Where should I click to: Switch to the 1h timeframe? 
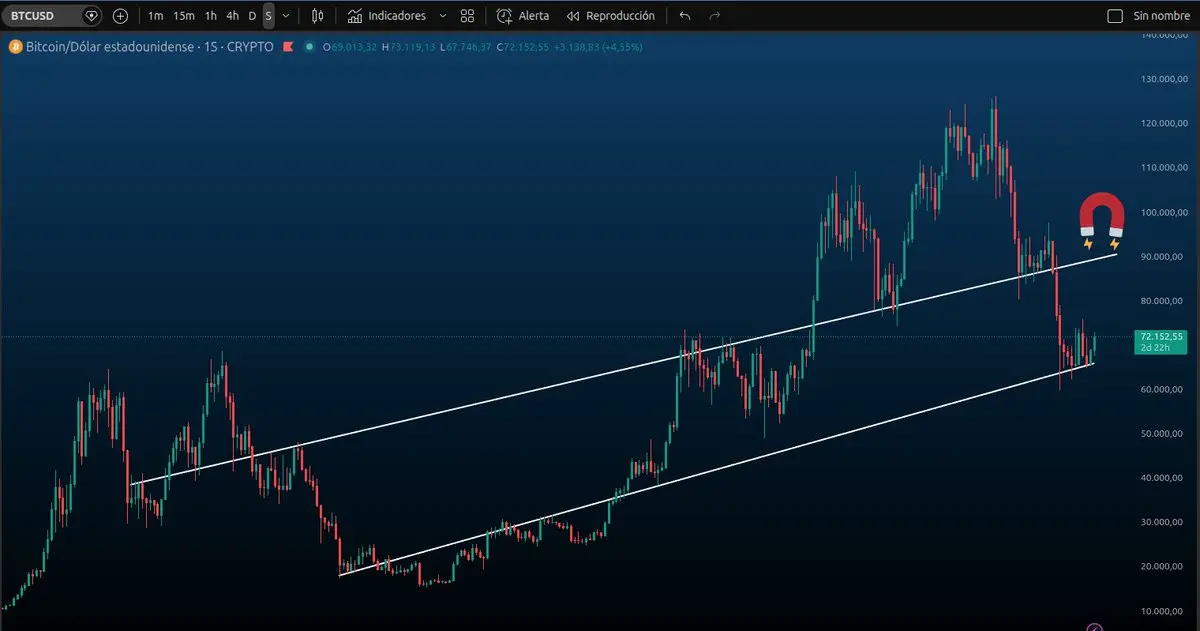pyautogui.click(x=210, y=16)
